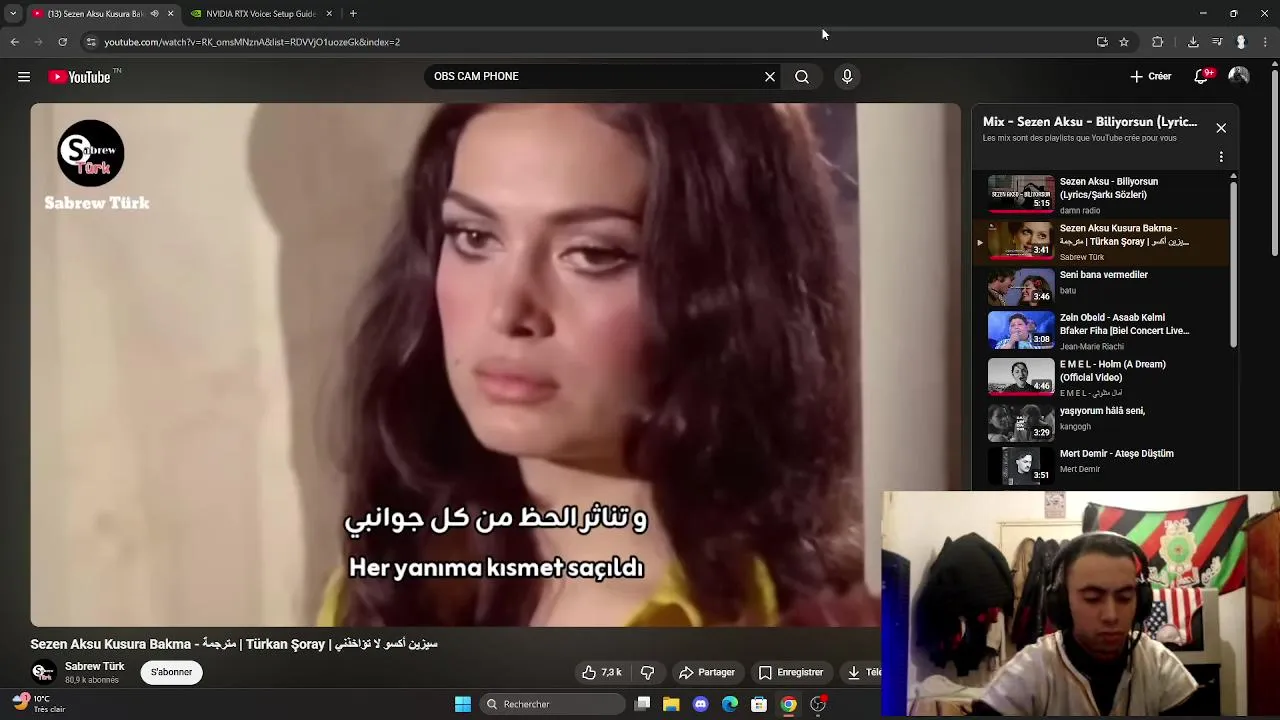Like the video with 7,3 k thumbs up
1280x720 pixels.
point(602,673)
